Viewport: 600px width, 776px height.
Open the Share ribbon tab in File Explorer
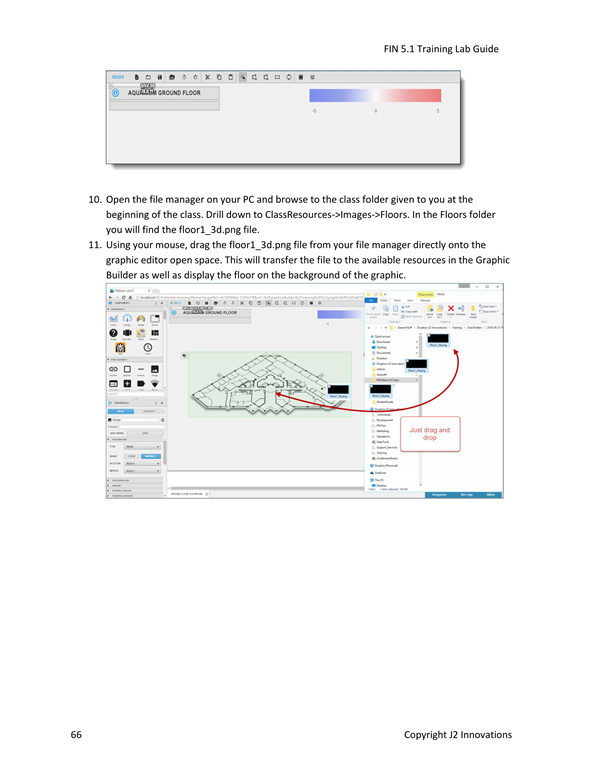397,300
